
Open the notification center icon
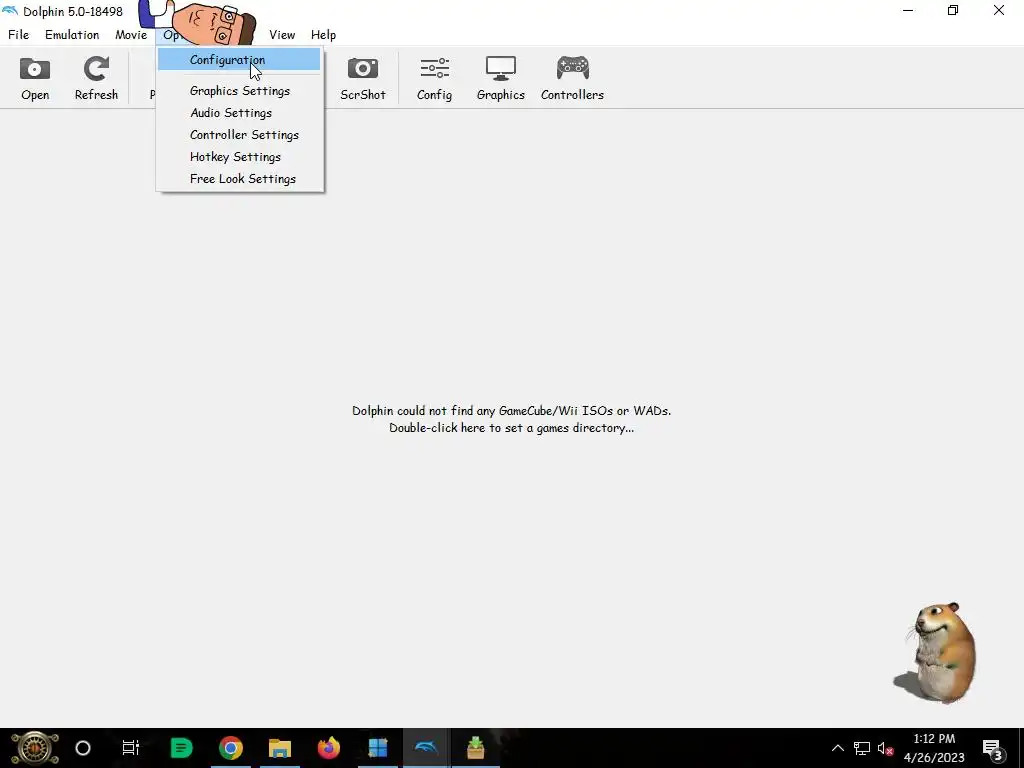pyautogui.click(x=993, y=749)
